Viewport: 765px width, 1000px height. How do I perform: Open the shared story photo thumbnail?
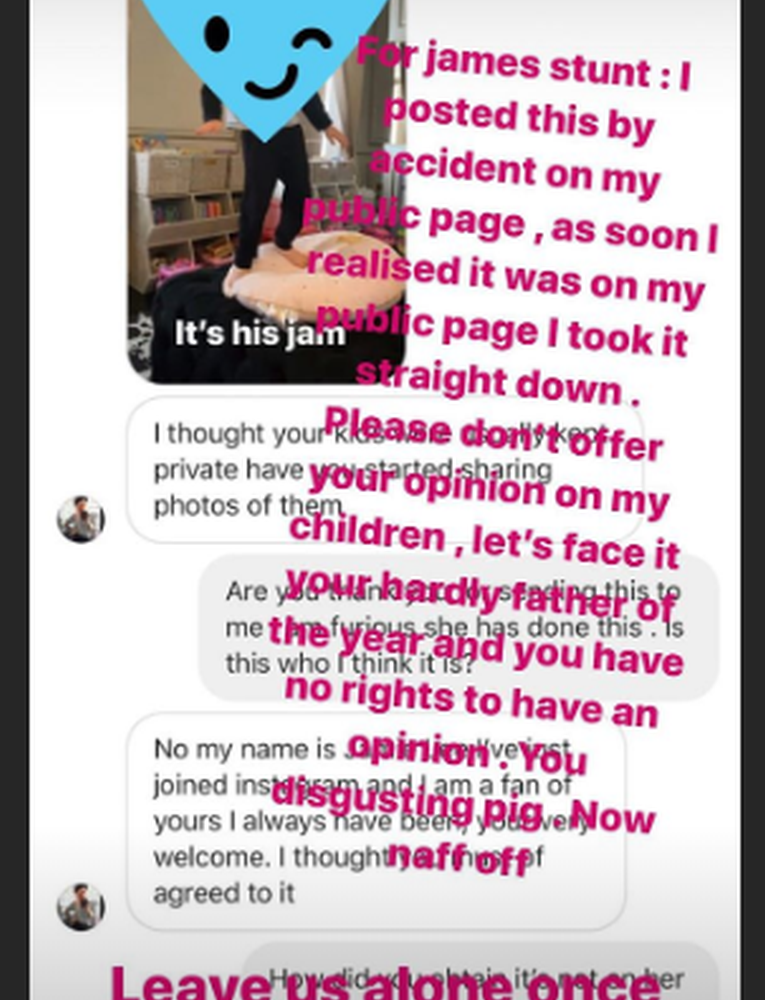click(x=266, y=191)
